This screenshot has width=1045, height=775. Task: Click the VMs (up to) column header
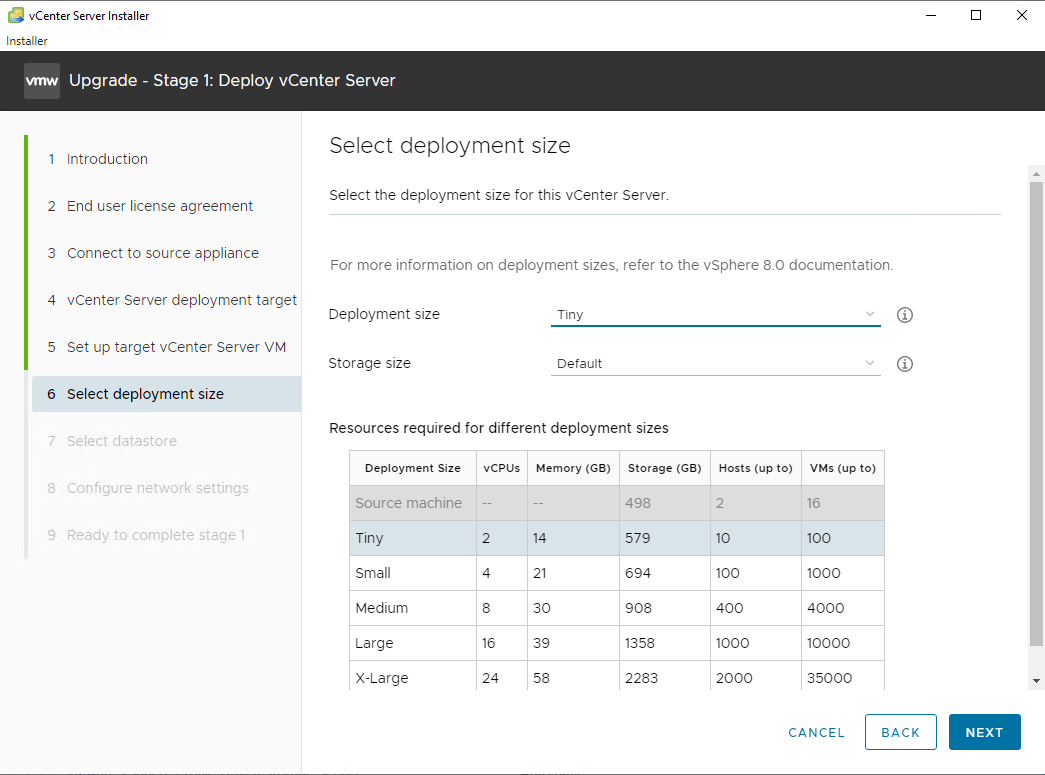[x=842, y=468]
